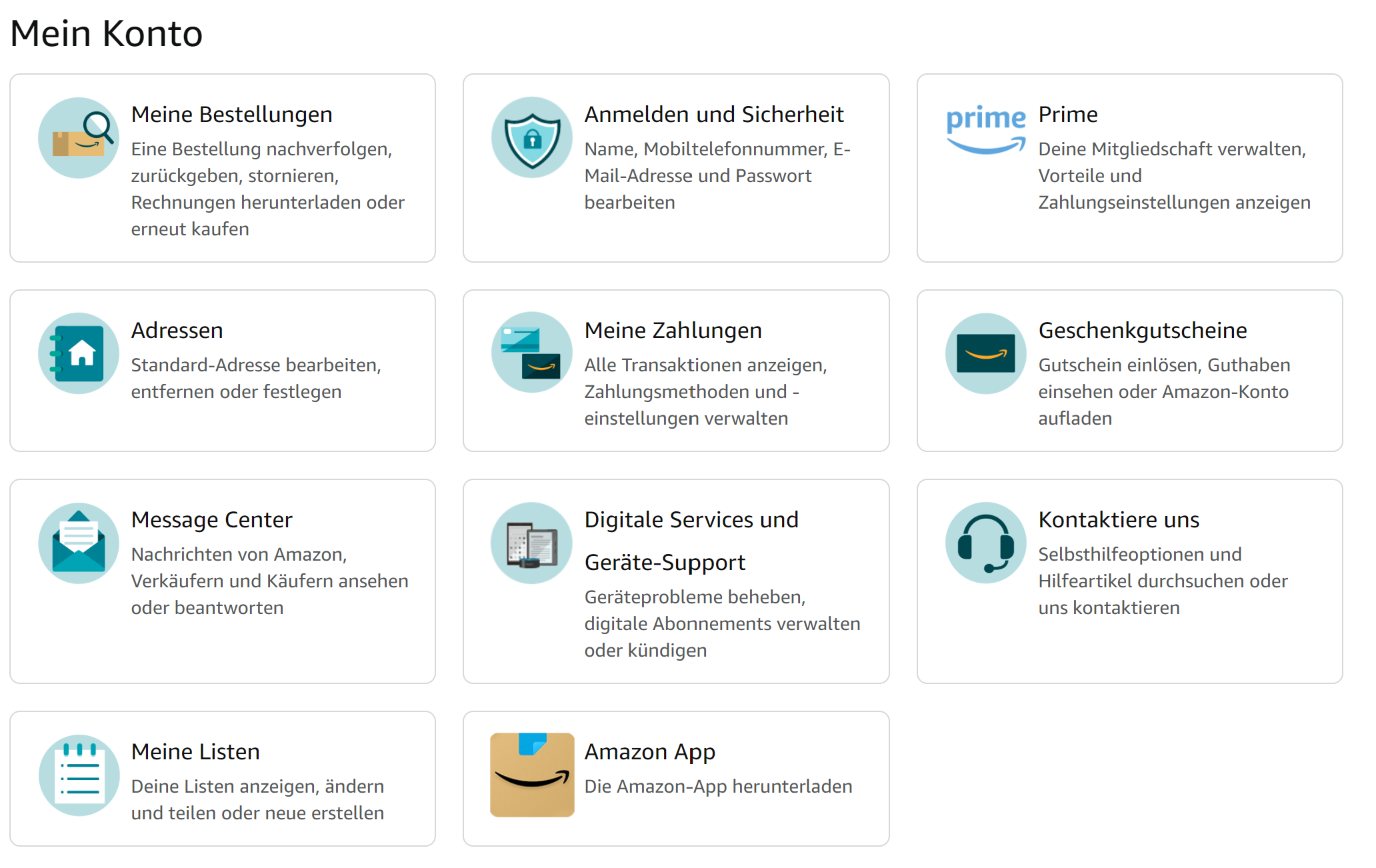Click the prime logo icon
This screenshot has width=1376, height=868.
[986, 129]
